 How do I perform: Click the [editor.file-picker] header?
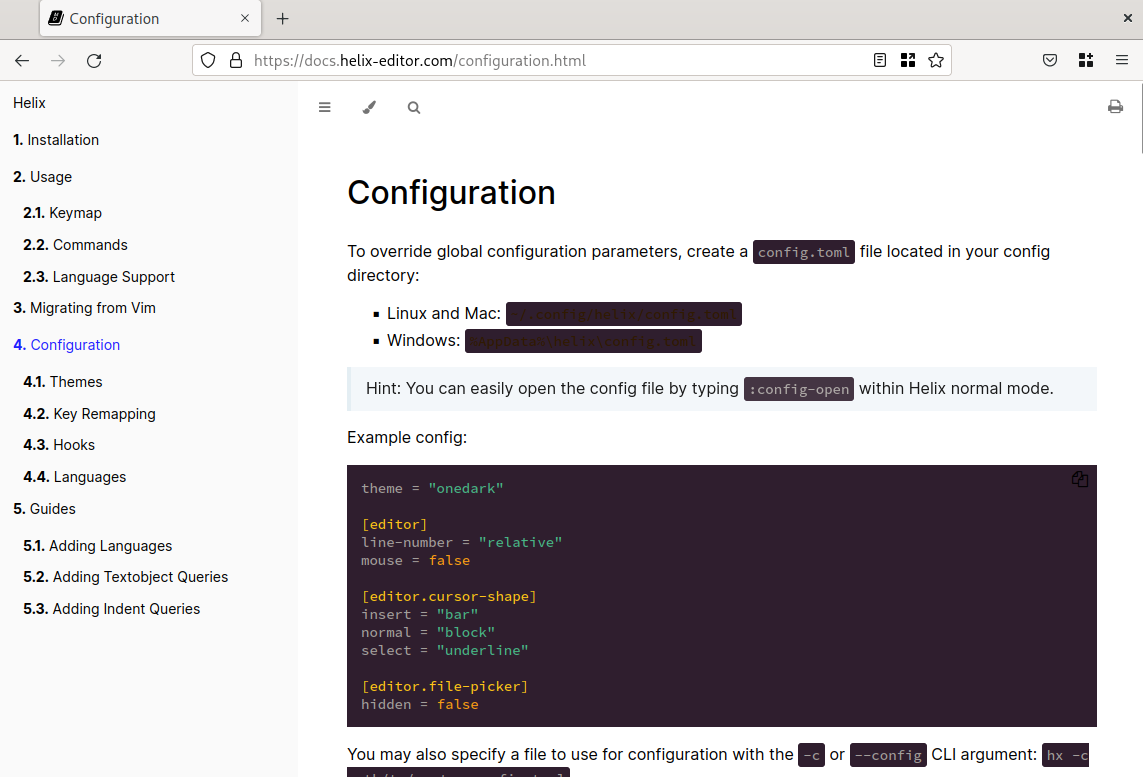pyautogui.click(x=445, y=686)
